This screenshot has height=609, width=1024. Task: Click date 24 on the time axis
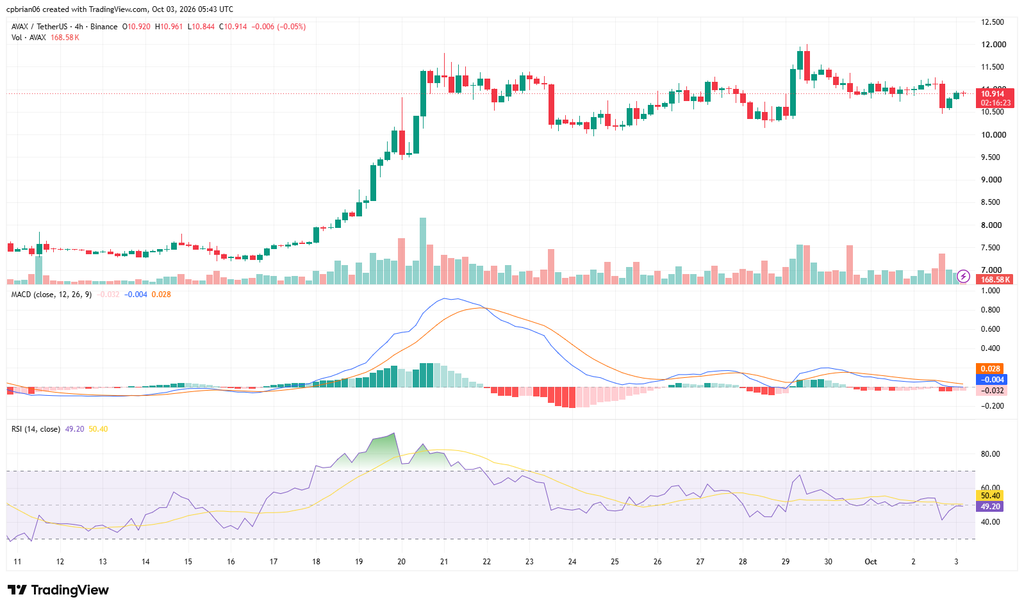[x=572, y=562]
